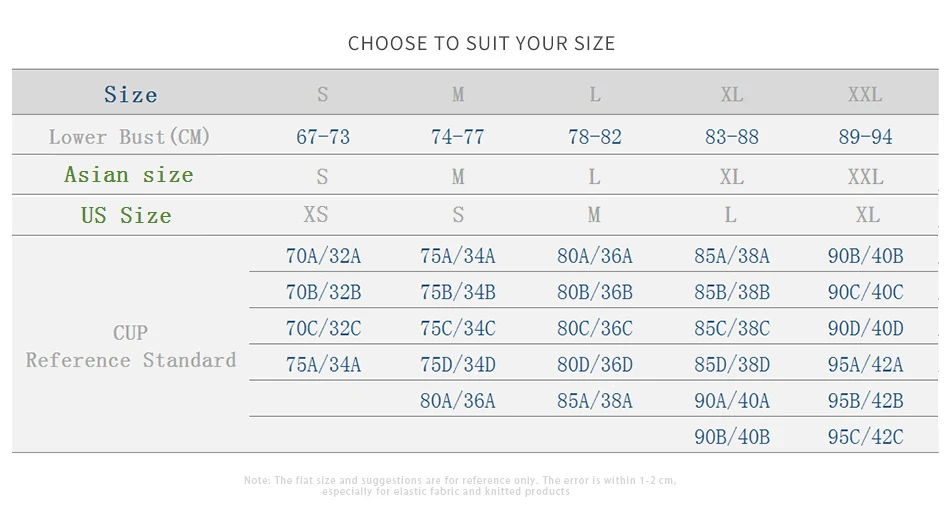Select the 90A/40A cup size cell
950x513 pixels.
click(732, 401)
